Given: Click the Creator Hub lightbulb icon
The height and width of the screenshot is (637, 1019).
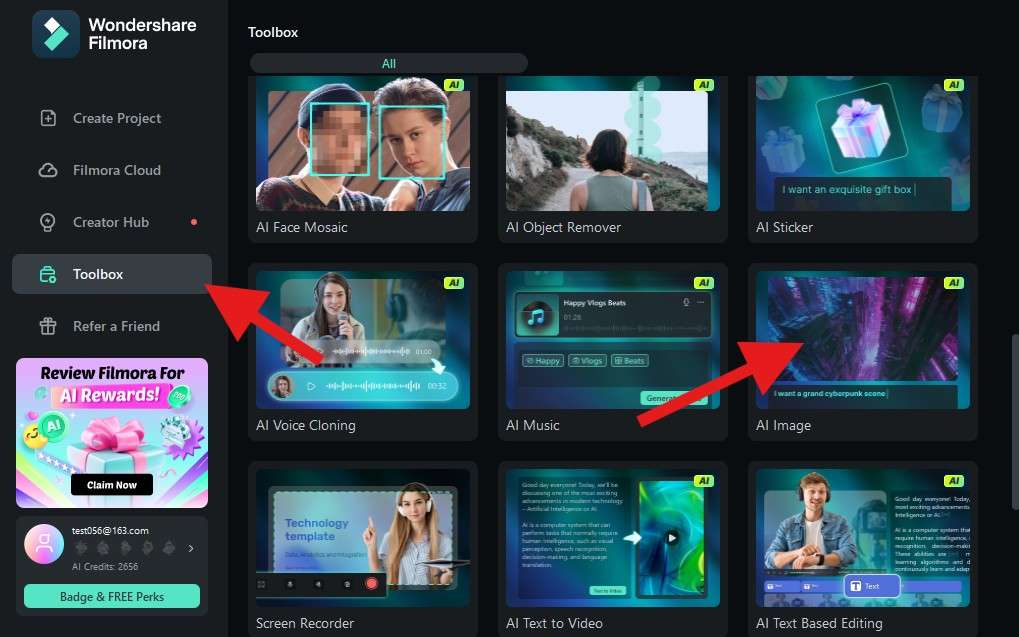Looking at the screenshot, I should [x=48, y=222].
